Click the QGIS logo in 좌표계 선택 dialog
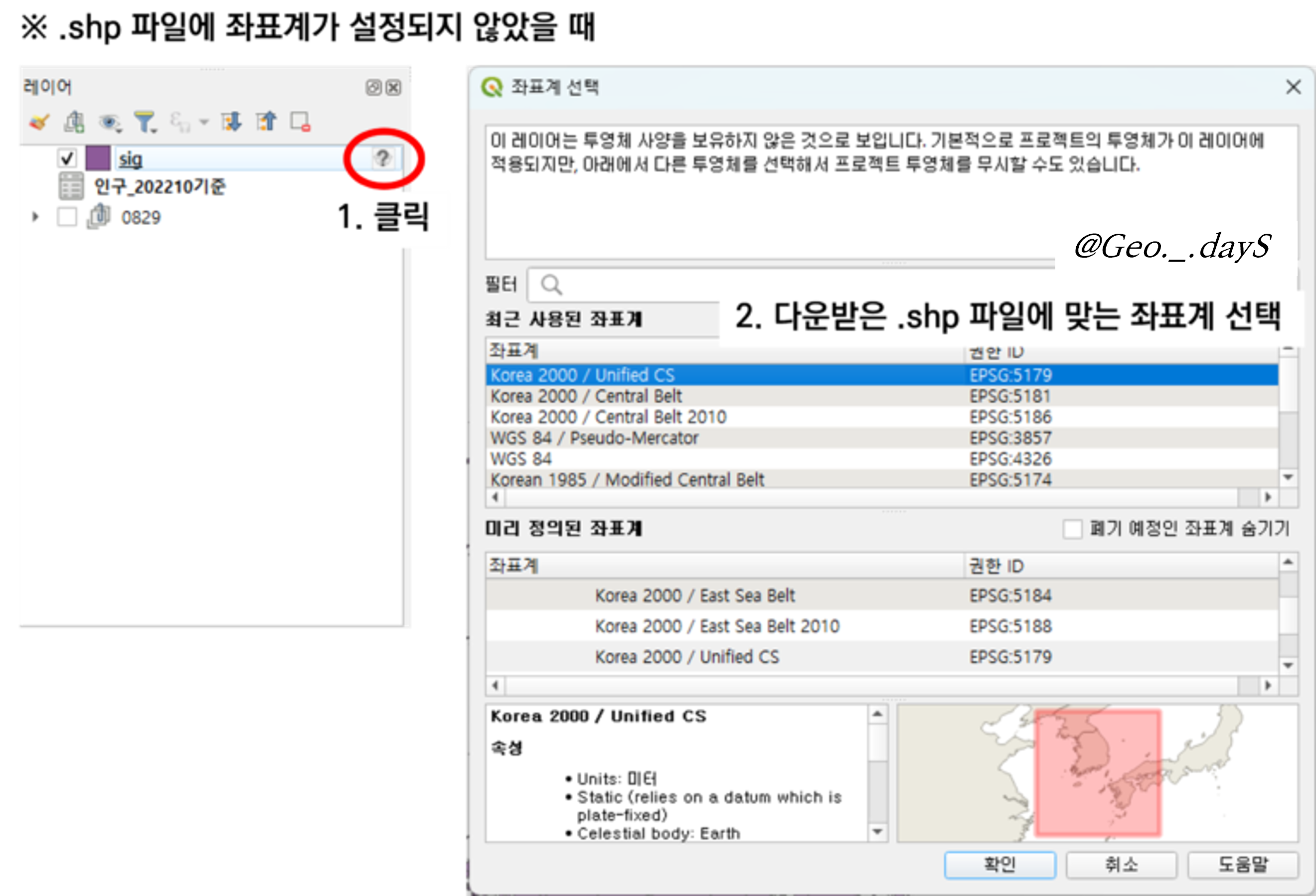 492,87
